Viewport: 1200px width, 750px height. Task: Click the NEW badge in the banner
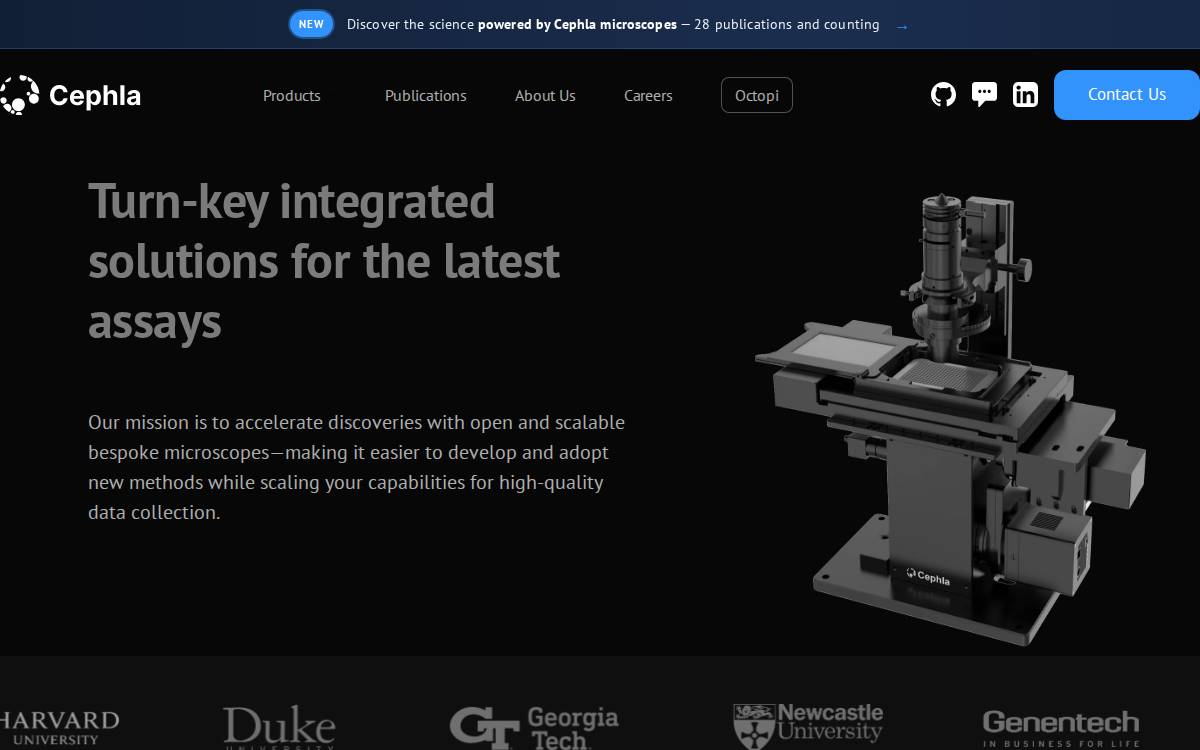pos(311,24)
